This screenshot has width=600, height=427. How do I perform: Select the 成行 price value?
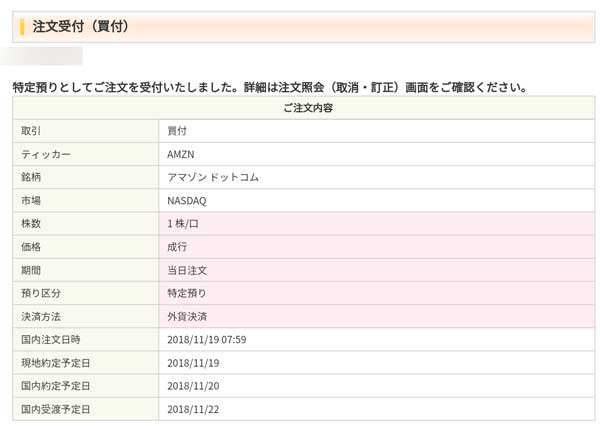[x=177, y=247]
